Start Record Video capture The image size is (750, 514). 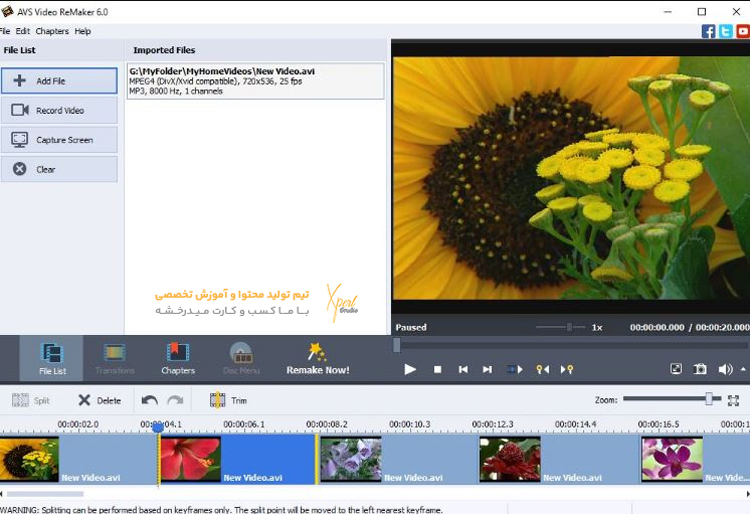(59, 110)
